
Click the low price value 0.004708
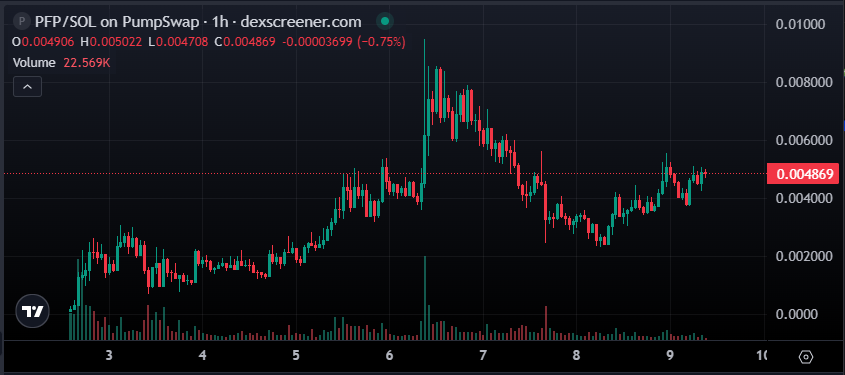pos(182,42)
